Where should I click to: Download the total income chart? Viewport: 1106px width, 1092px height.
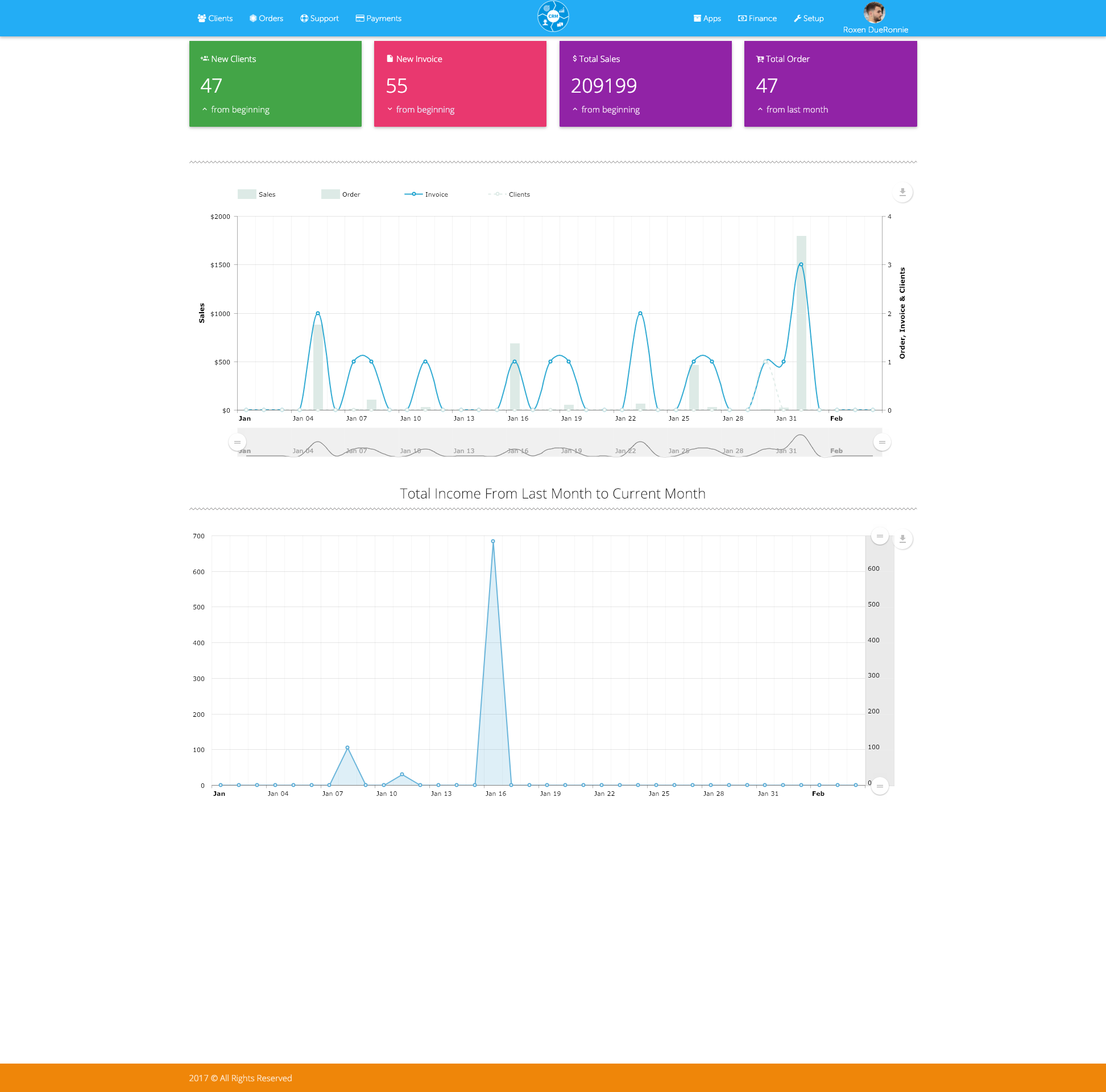pyautogui.click(x=902, y=538)
